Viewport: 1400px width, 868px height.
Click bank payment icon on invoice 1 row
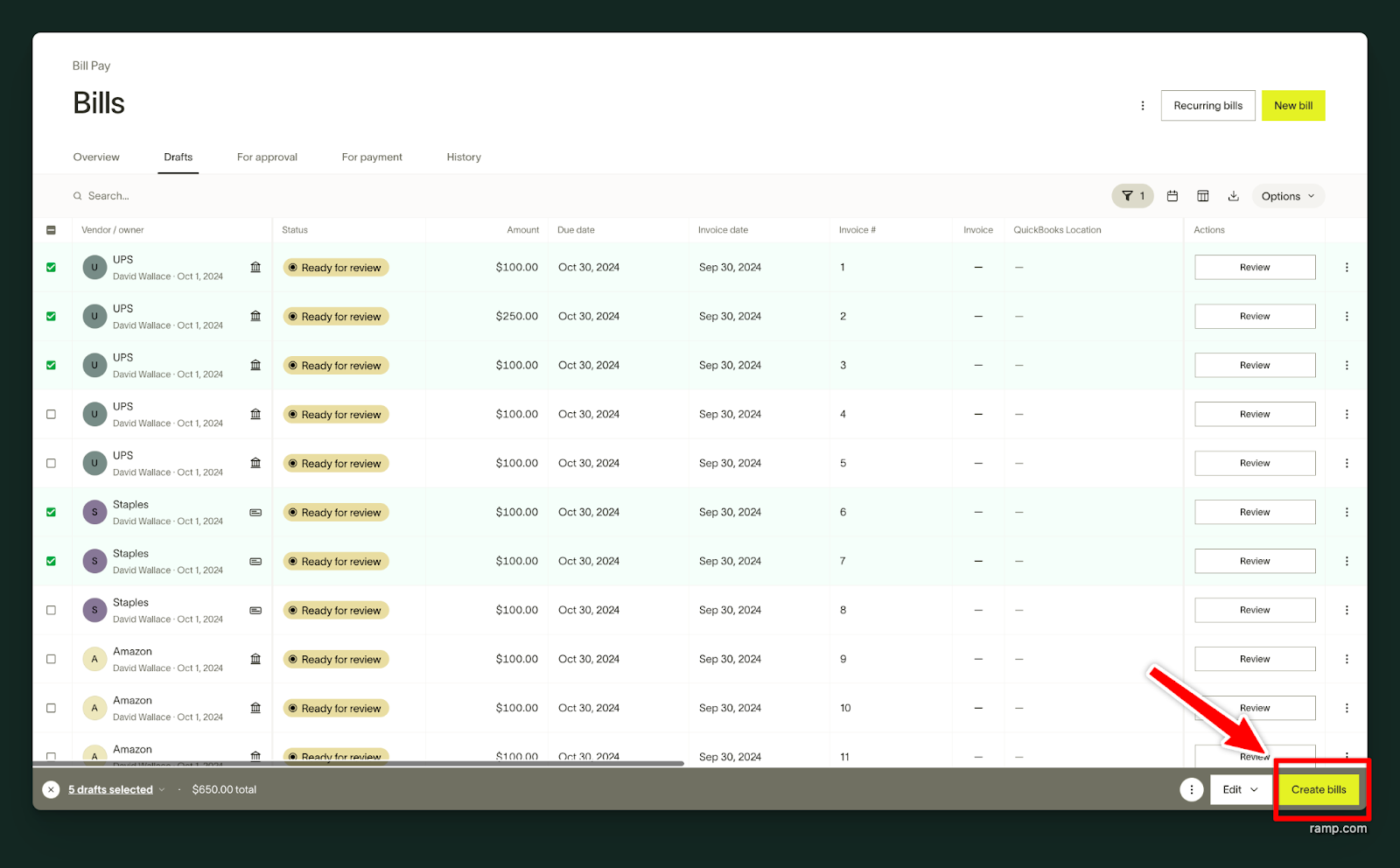click(x=255, y=268)
